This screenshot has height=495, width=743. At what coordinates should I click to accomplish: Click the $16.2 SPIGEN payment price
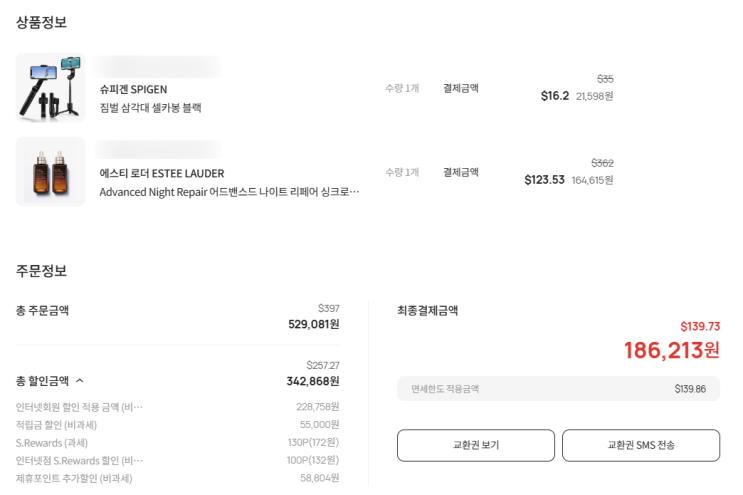tap(554, 96)
